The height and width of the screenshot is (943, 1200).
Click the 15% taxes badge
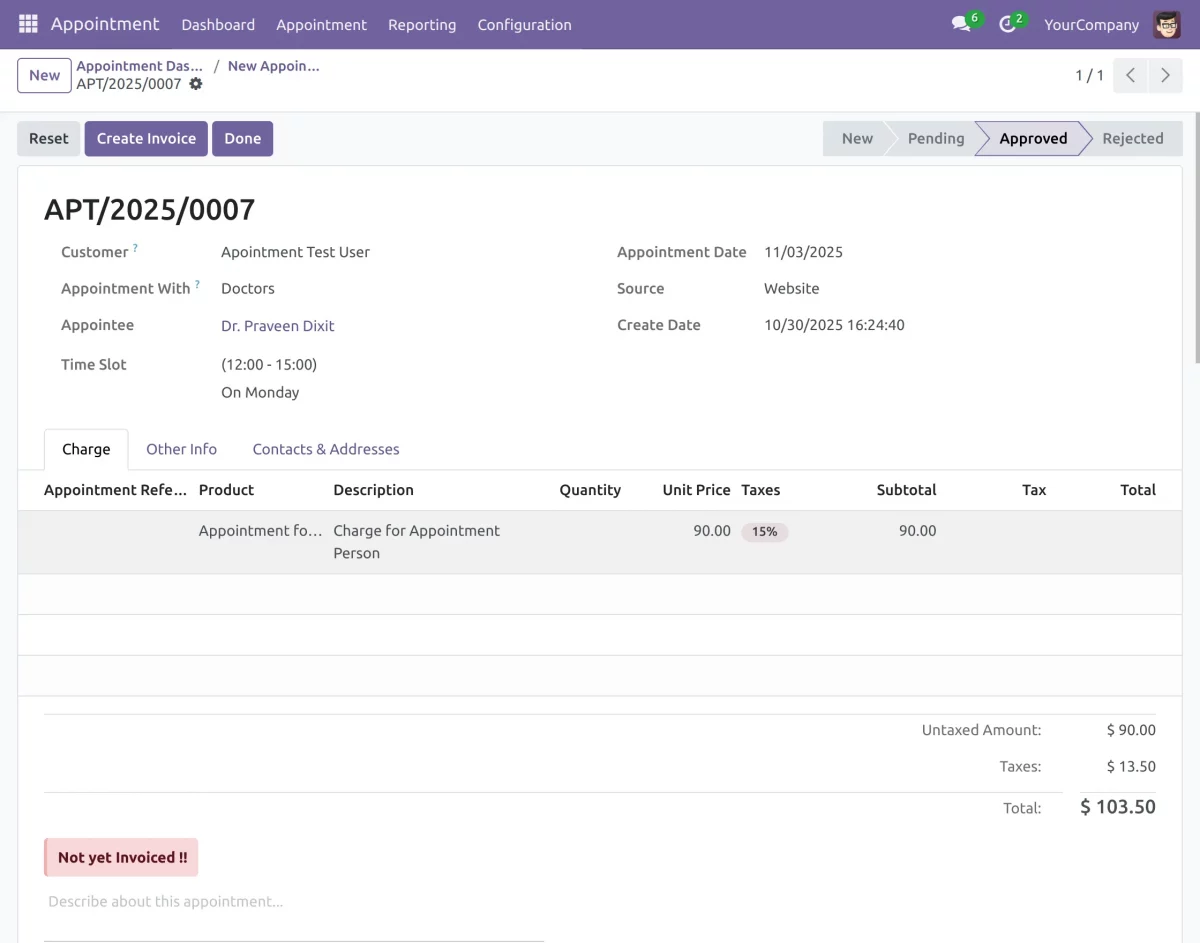point(764,531)
